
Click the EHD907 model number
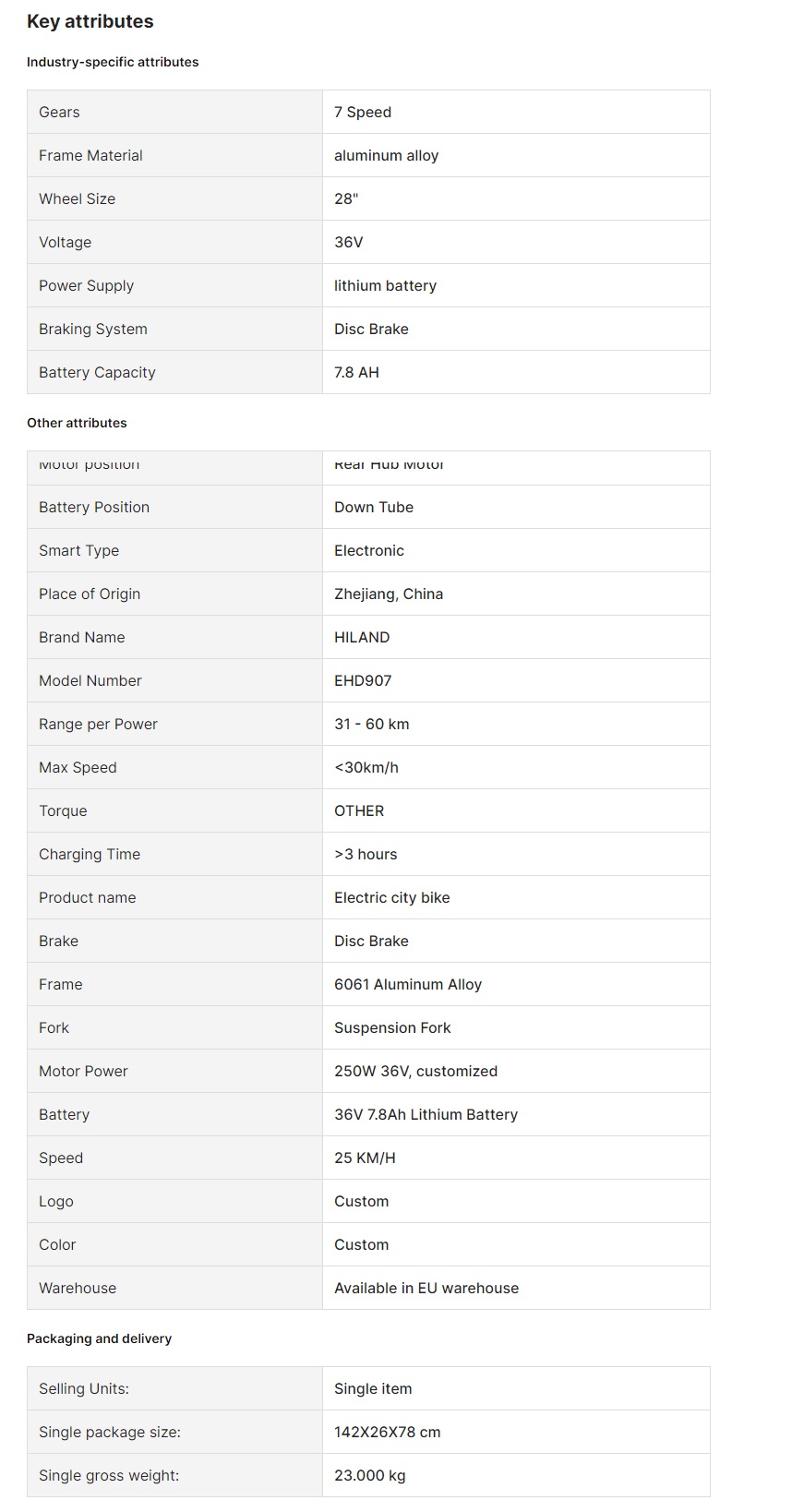point(363,680)
